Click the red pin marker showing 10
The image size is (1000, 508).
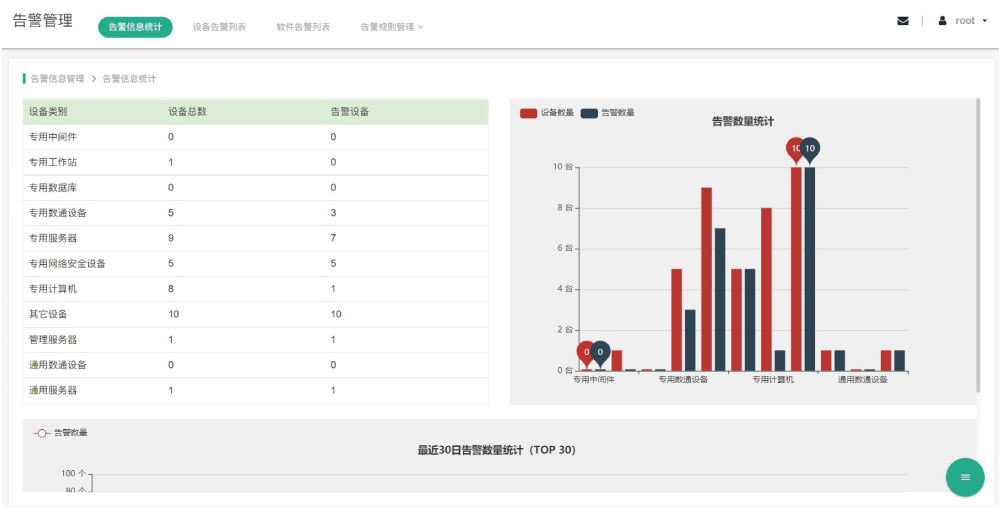[x=796, y=149]
